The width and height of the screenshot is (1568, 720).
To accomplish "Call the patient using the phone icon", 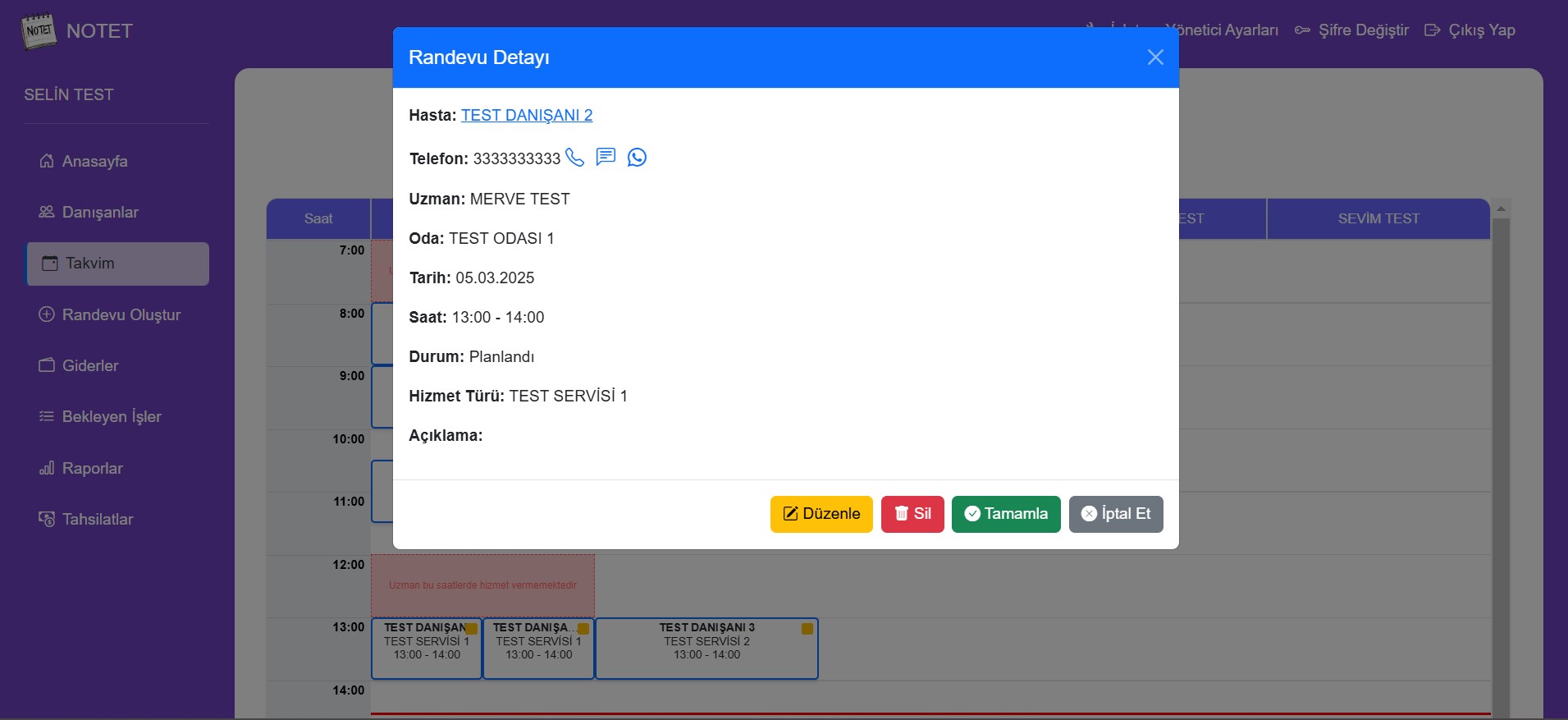I will (x=575, y=158).
